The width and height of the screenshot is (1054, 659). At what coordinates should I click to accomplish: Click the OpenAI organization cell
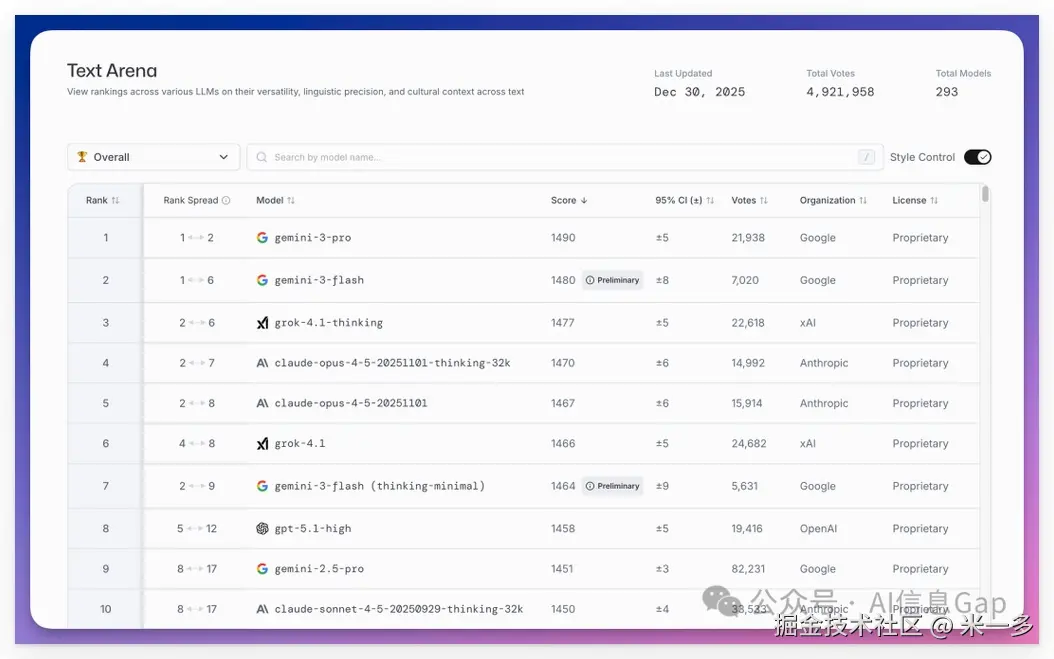coord(818,529)
